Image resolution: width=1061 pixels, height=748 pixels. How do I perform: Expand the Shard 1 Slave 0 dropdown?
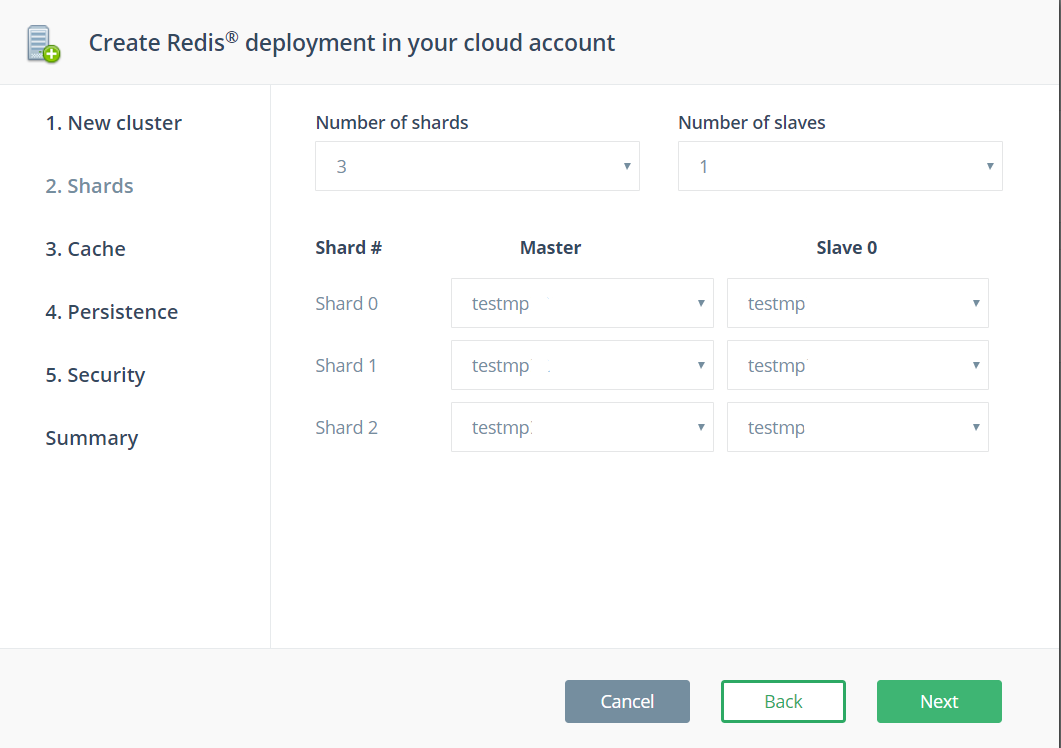coord(857,365)
